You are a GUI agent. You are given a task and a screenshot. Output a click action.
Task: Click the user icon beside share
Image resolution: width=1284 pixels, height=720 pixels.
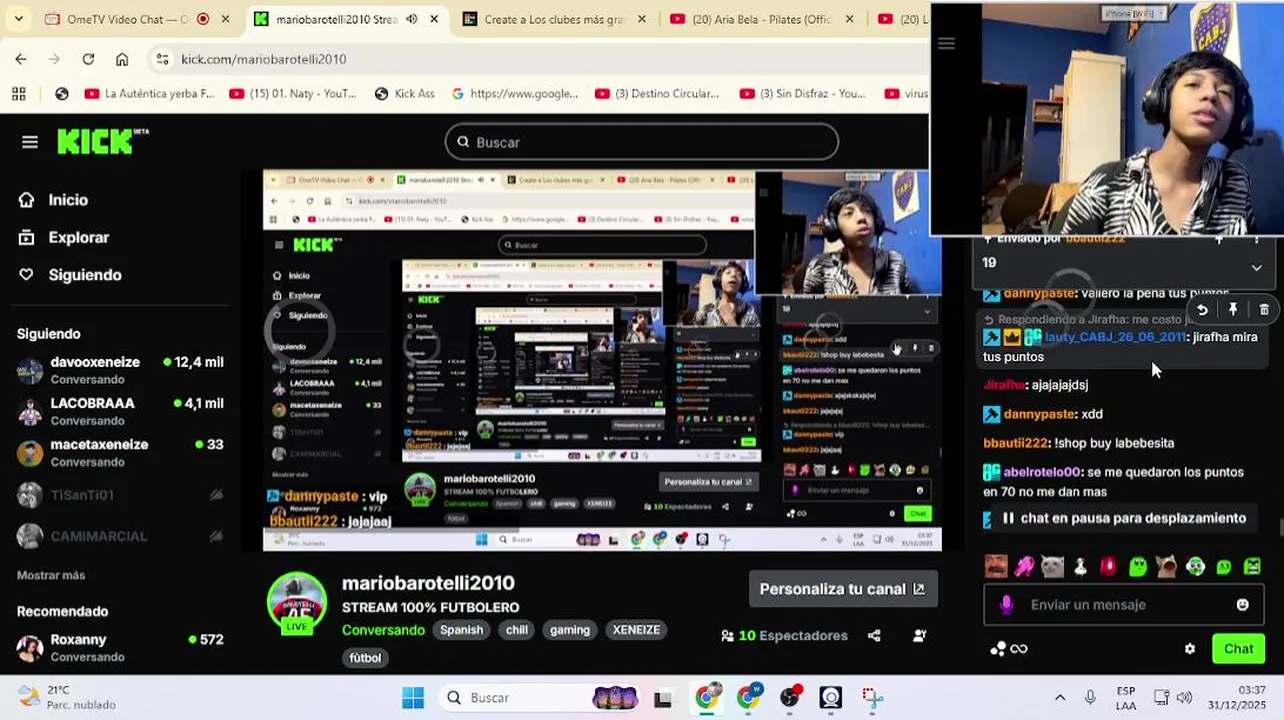(x=920, y=635)
